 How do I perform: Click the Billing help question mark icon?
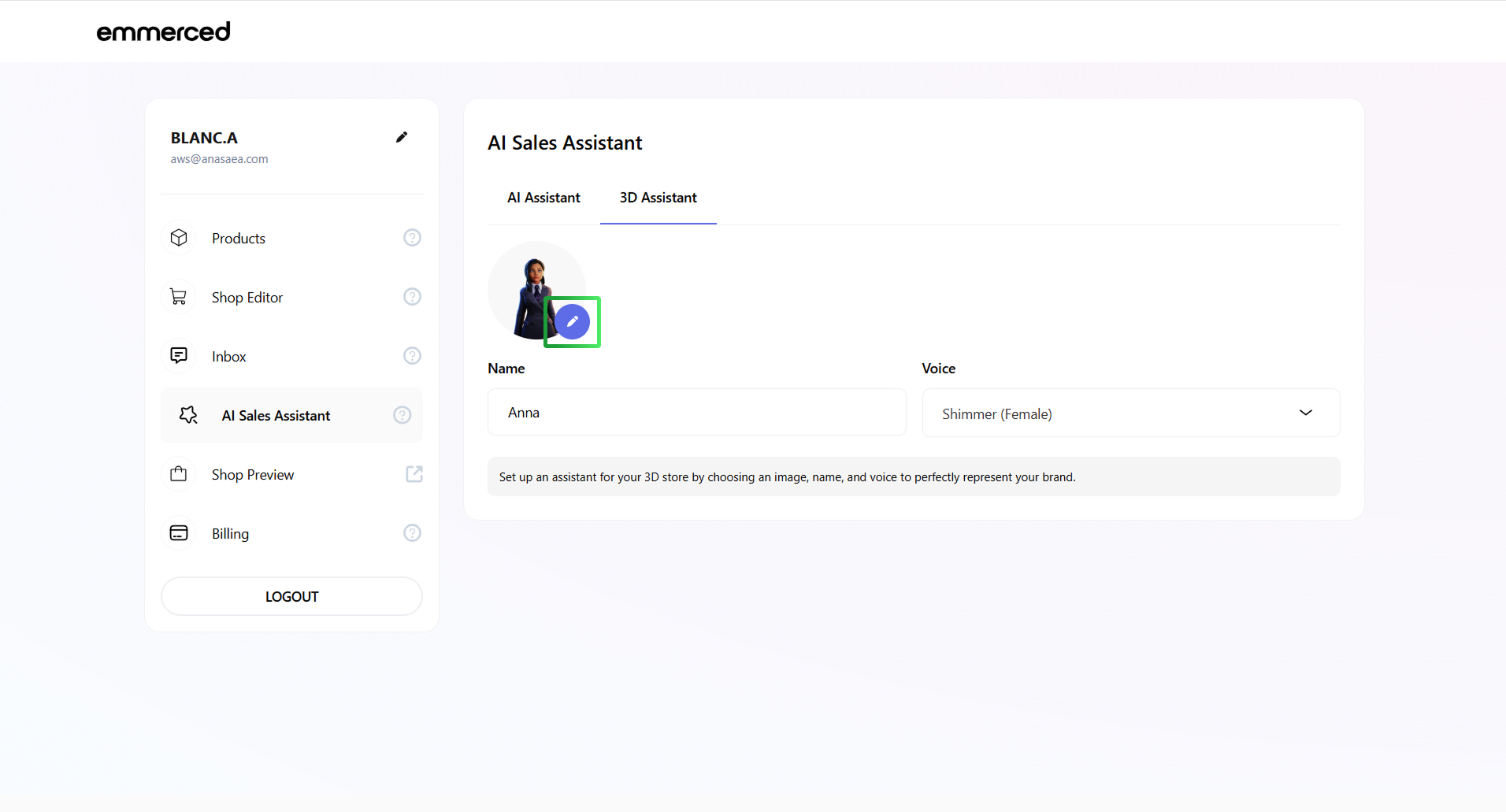tap(412, 533)
